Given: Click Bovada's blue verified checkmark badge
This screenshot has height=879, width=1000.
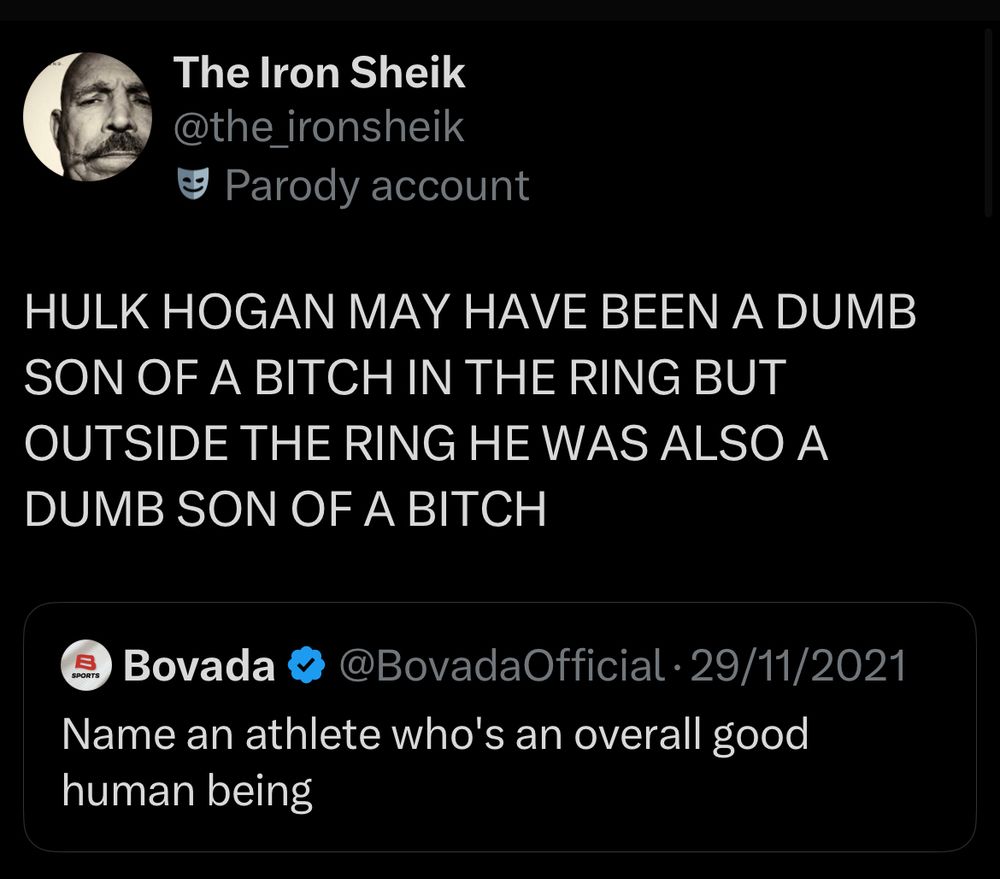Looking at the screenshot, I should point(307,665).
